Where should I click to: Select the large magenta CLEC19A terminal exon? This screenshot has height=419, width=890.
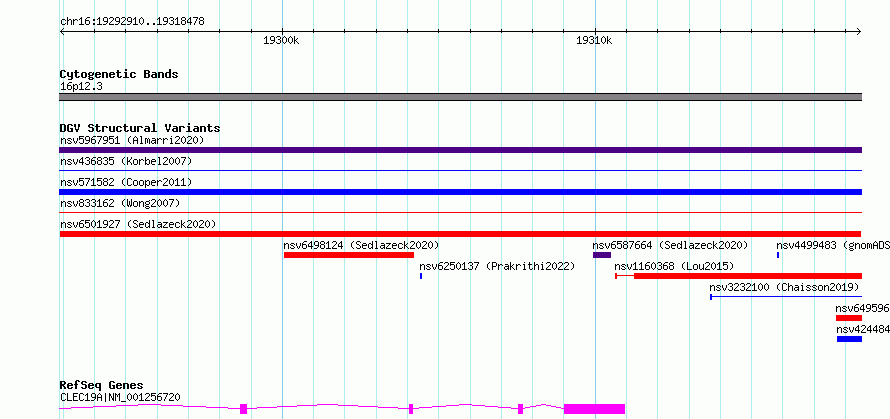[594, 409]
